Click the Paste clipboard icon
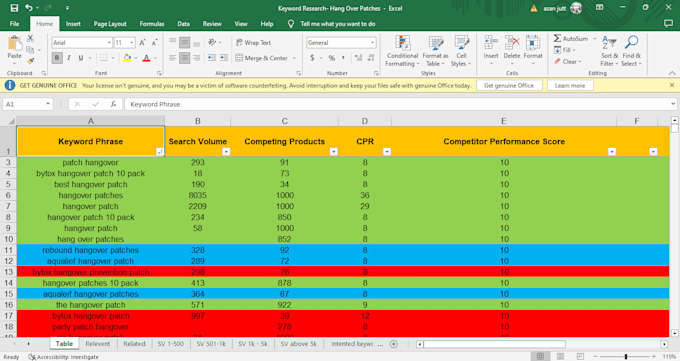This screenshot has height=361, width=680. (x=14, y=43)
